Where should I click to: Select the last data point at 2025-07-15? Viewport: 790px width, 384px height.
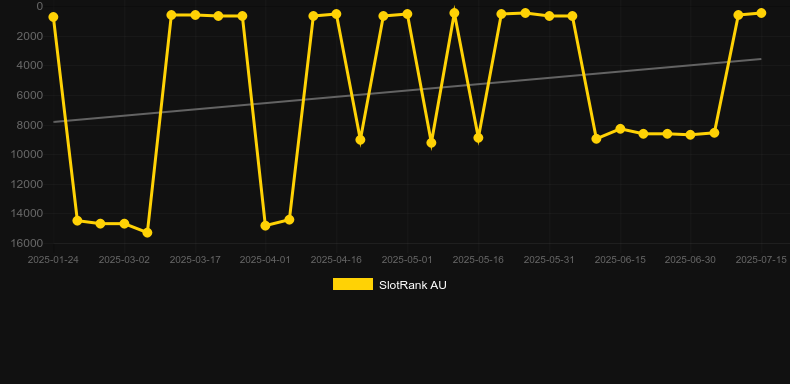tap(761, 13)
